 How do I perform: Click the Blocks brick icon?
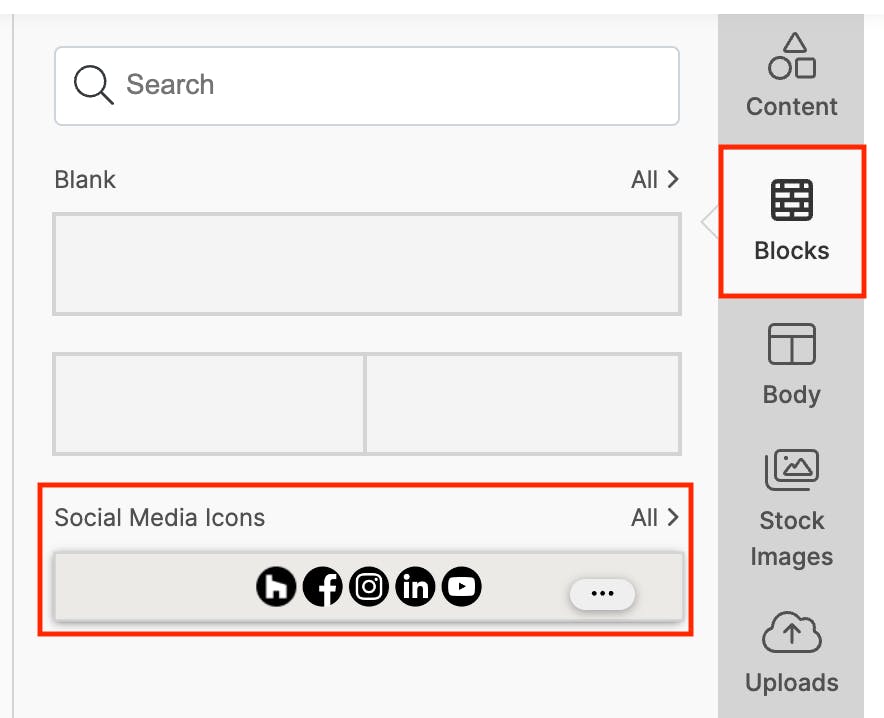tap(791, 200)
